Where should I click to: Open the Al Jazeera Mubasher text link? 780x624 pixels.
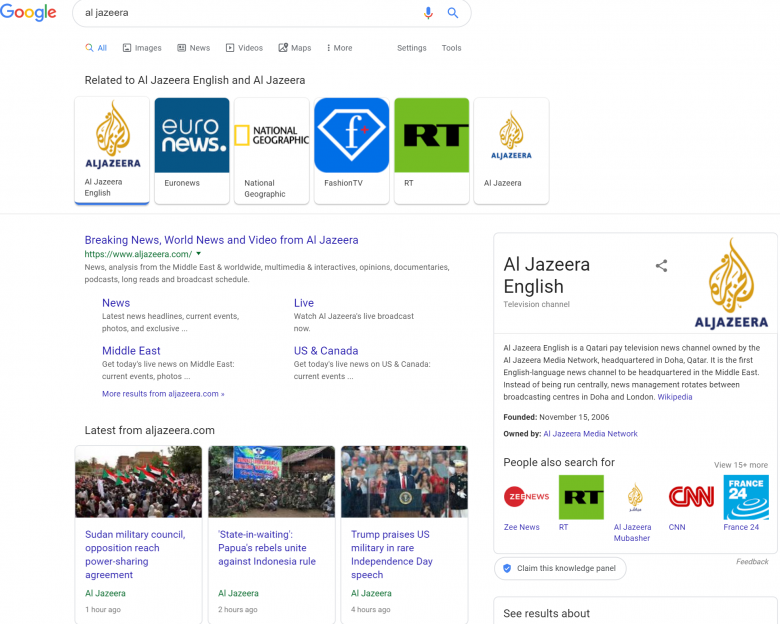click(632, 532)
